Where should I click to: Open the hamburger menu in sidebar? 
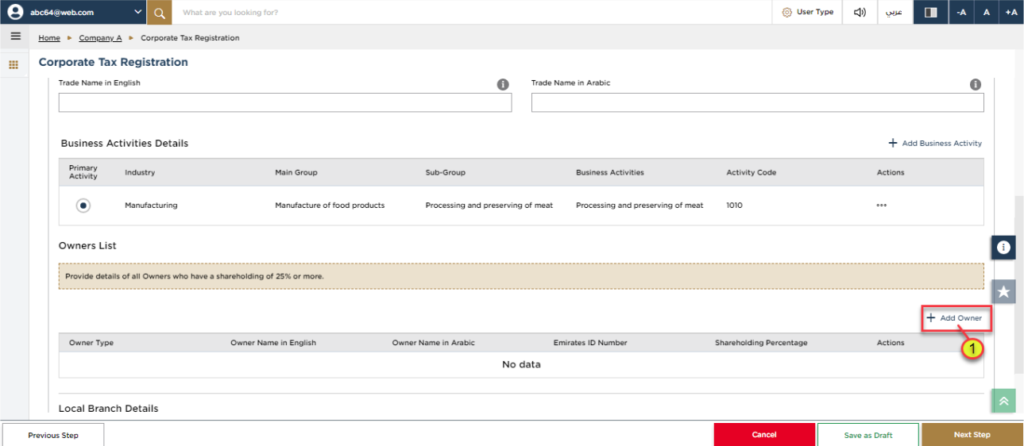pyautogui.click(x=15, y=37)
